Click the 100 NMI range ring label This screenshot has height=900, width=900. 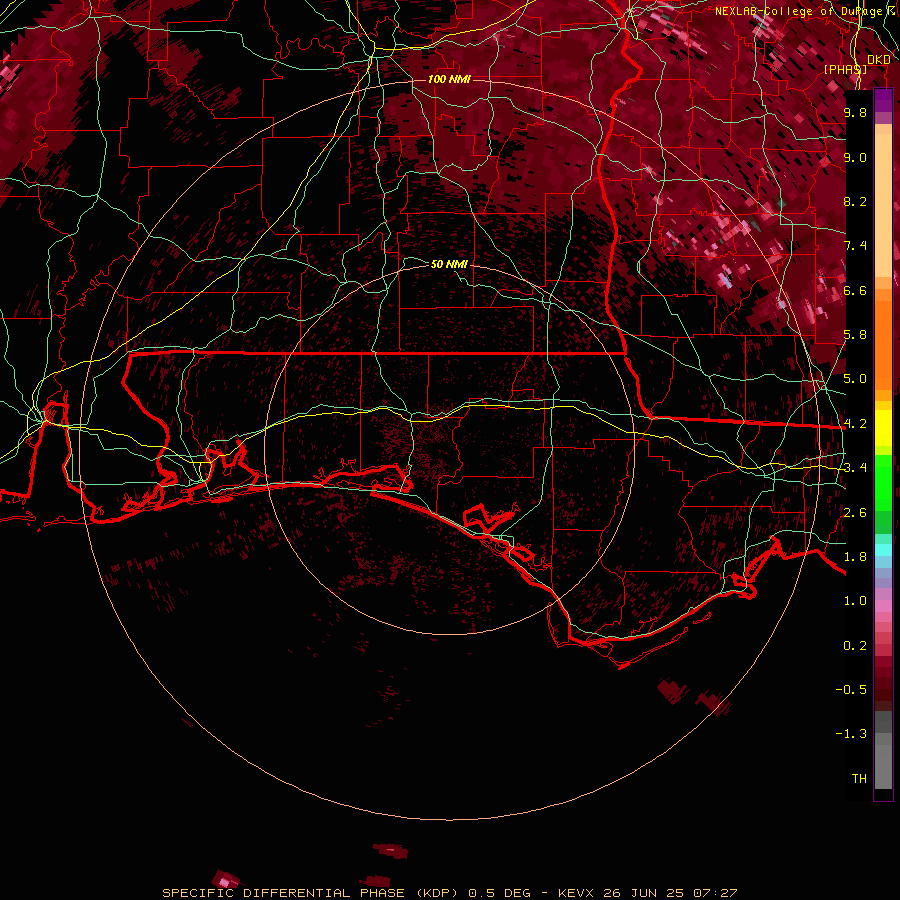[449, 79]
